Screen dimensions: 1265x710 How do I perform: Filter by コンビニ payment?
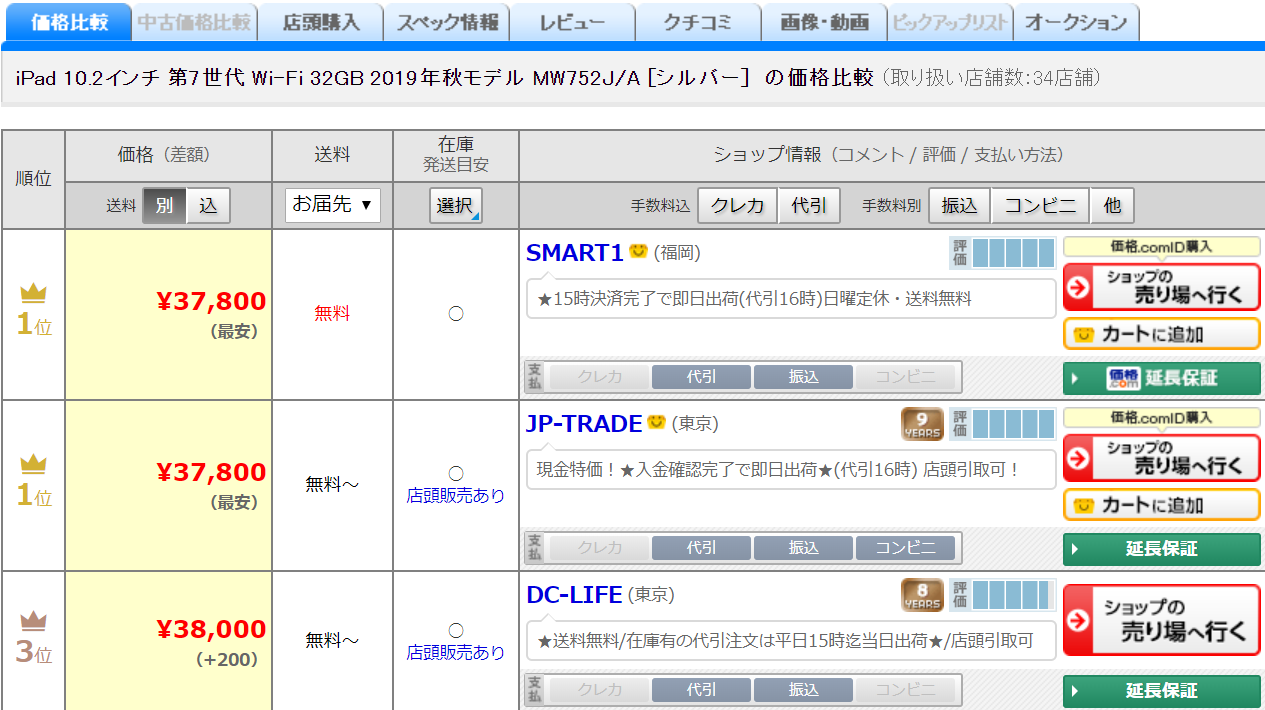(x=1040, y=206)
